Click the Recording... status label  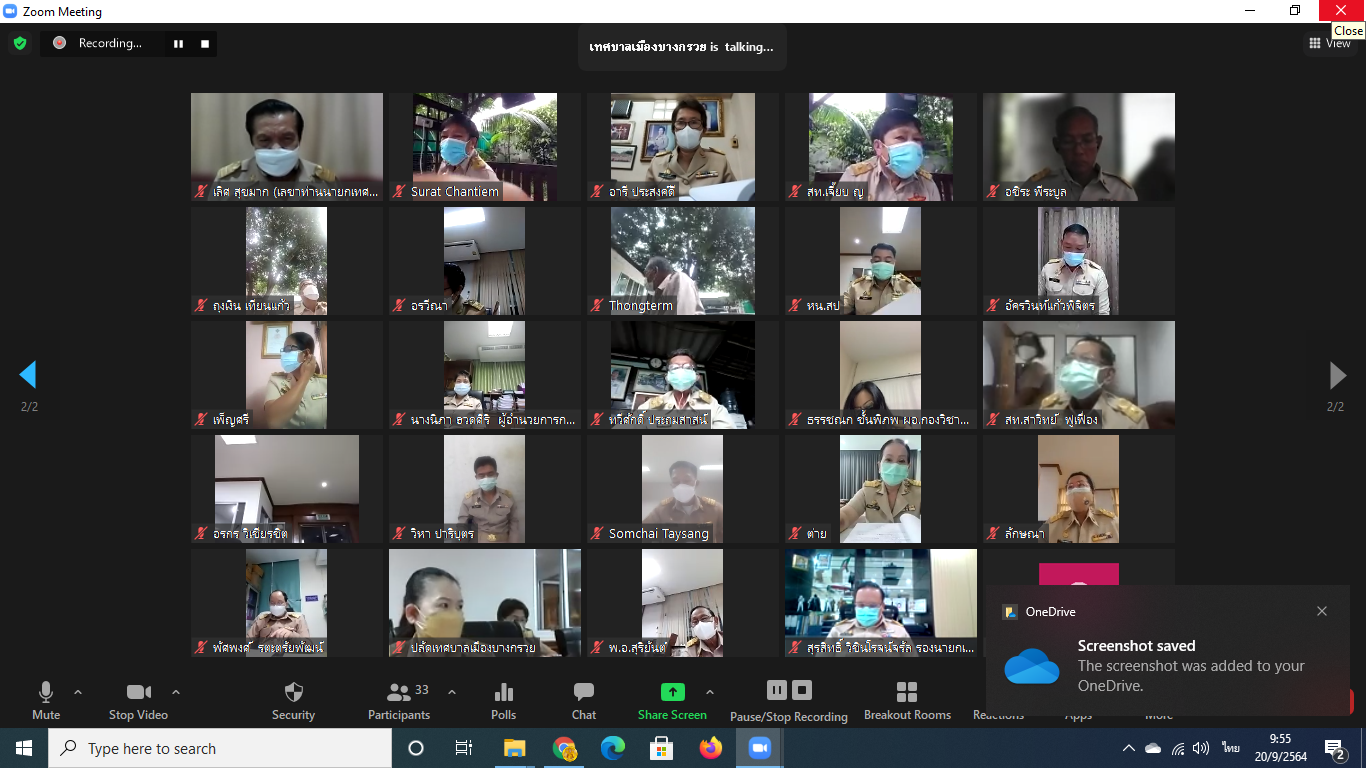[110, 43]
